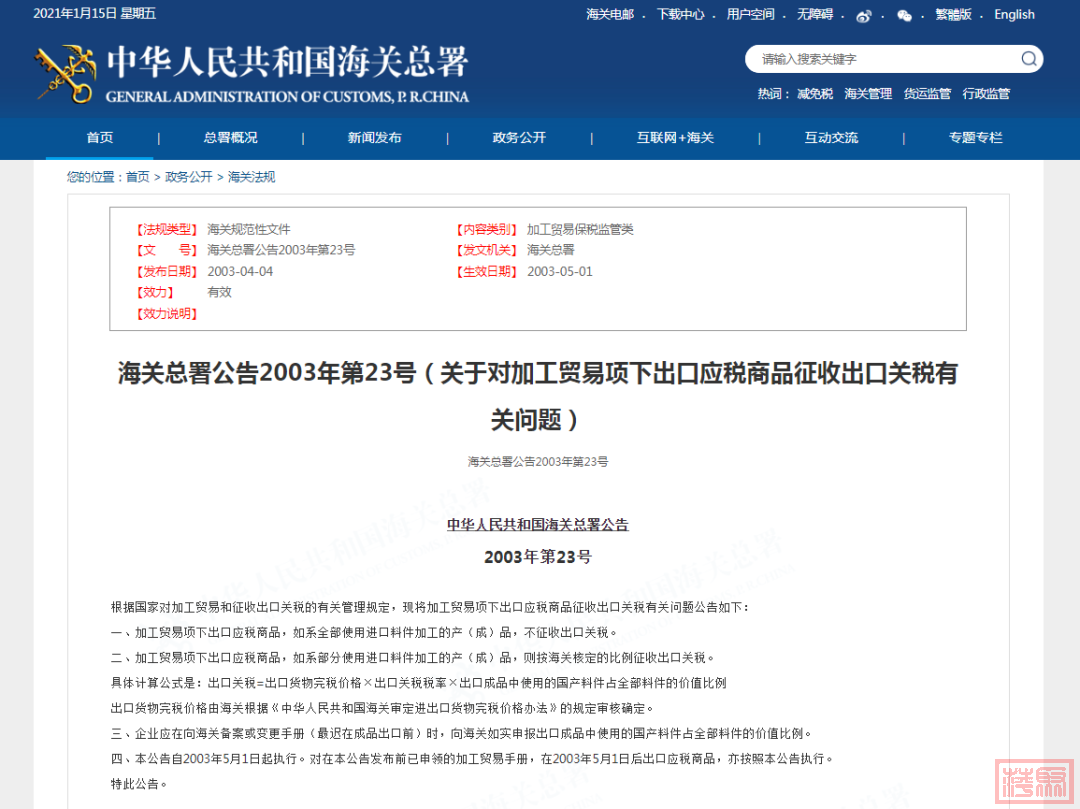The height and width of the screenshot is (809, 1080).
Task: Open 海关电邮 link
Action: tap(610, 14)
